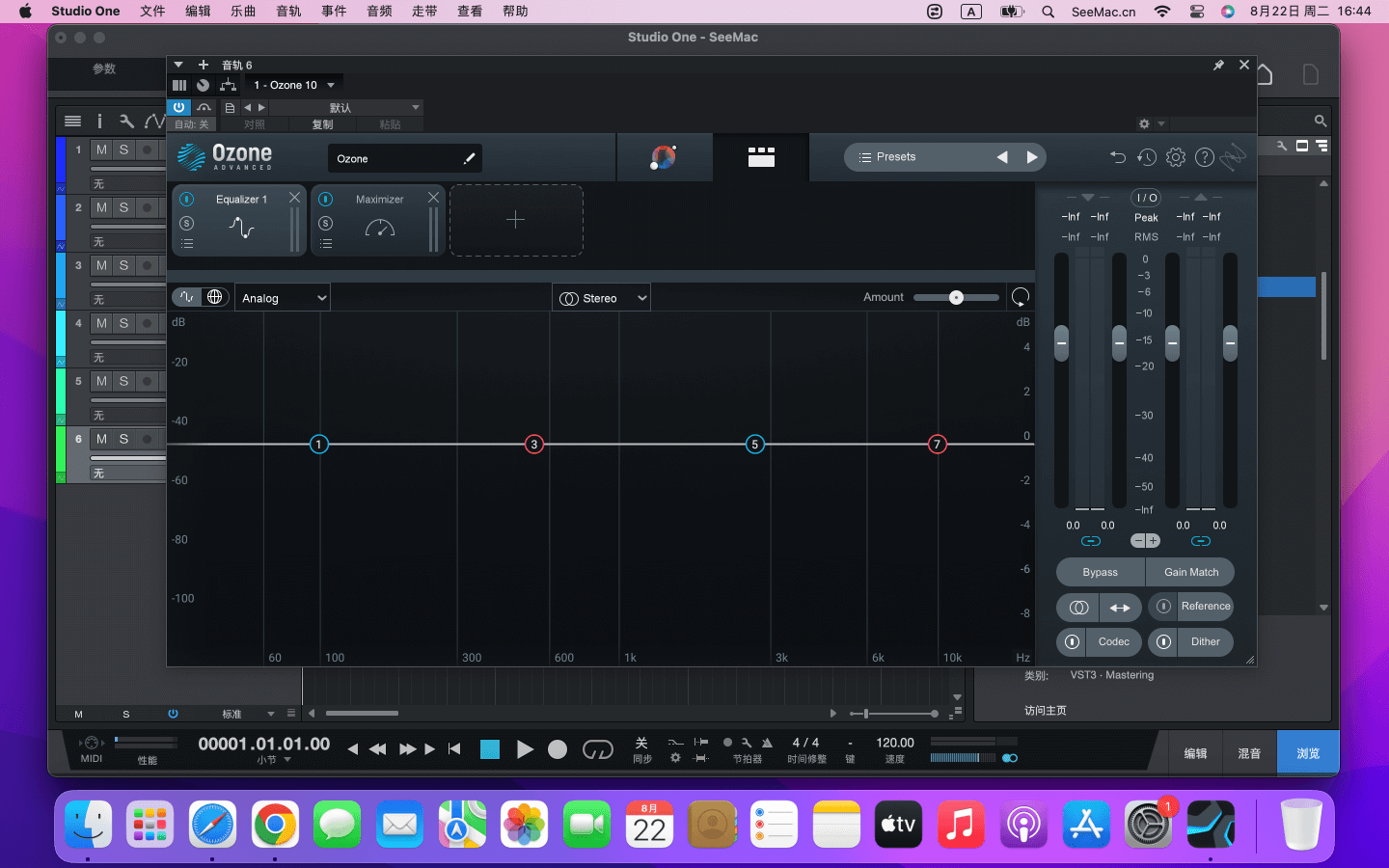Reset the Equalizer with the circular arrow icon
This screenshot has height=868, width=1389.
tap(1020, 297)
